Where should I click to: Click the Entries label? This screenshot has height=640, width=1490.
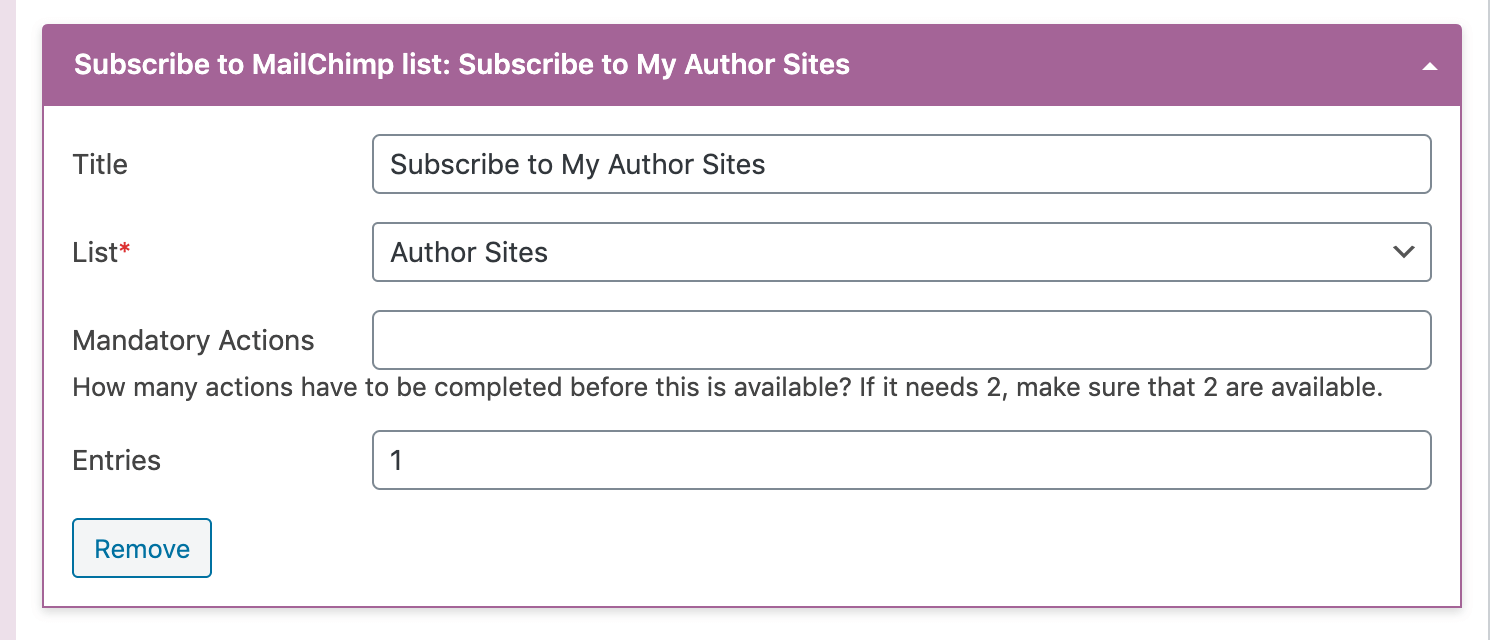(115, 460)
